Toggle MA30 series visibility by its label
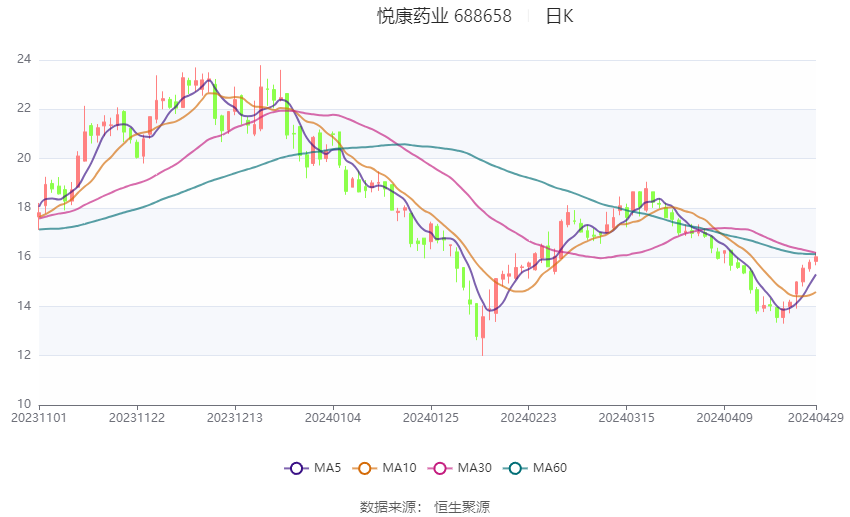The image size is (850, 517). (x=472, y=467)
